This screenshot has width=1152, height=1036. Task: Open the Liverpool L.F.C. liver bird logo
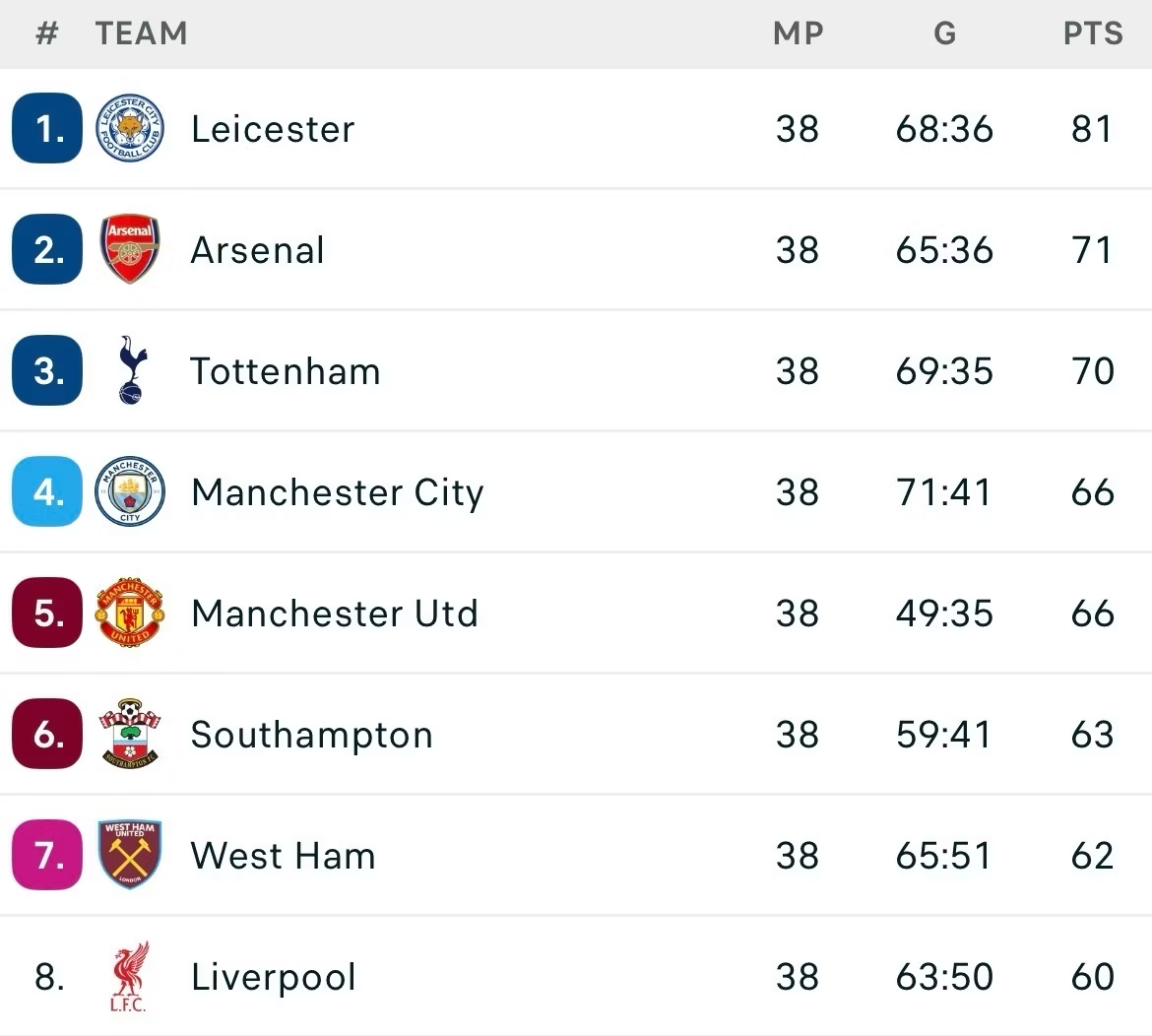tap(130, 977)
